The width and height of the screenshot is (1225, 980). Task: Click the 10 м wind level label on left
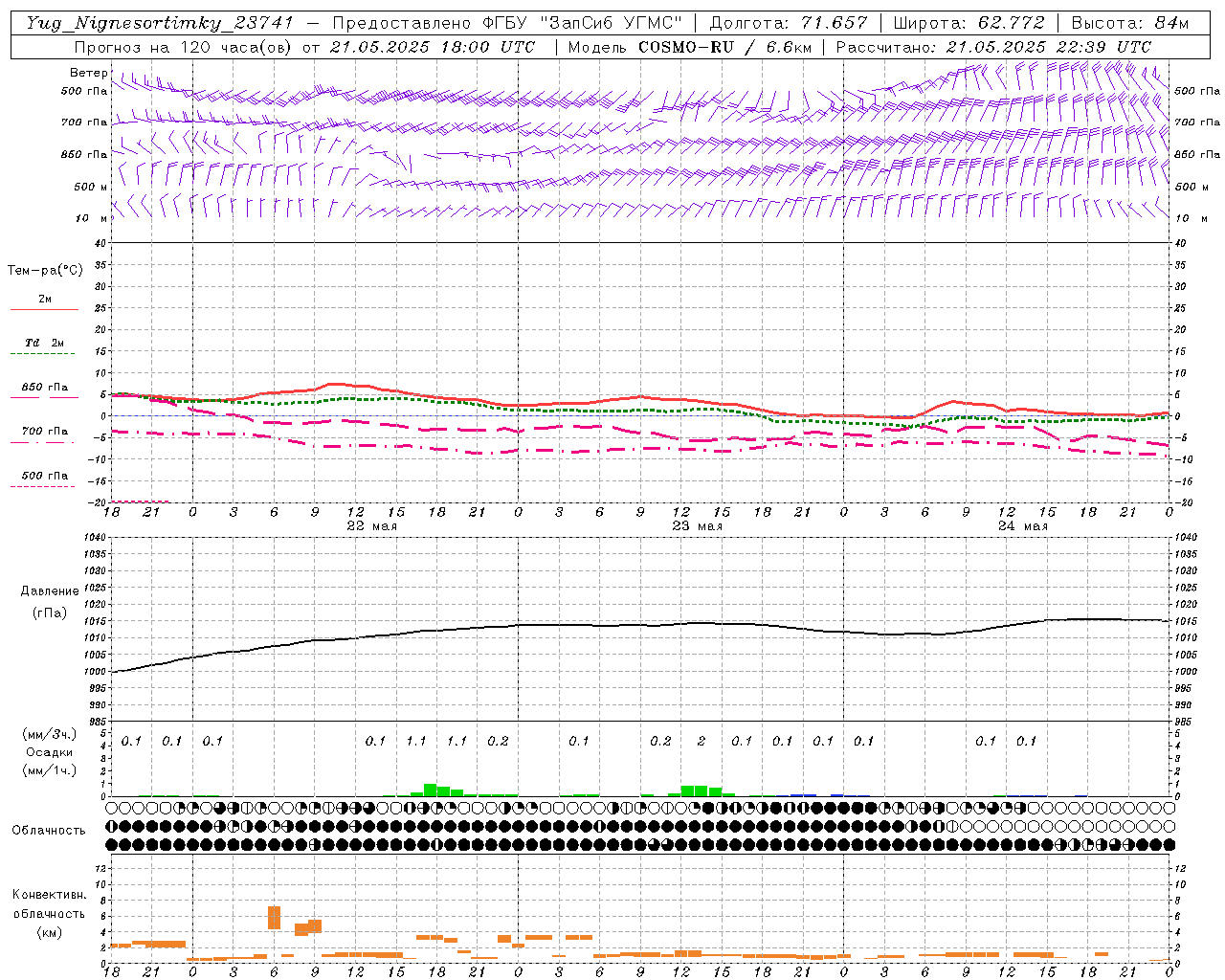click(x=92, y=218)
